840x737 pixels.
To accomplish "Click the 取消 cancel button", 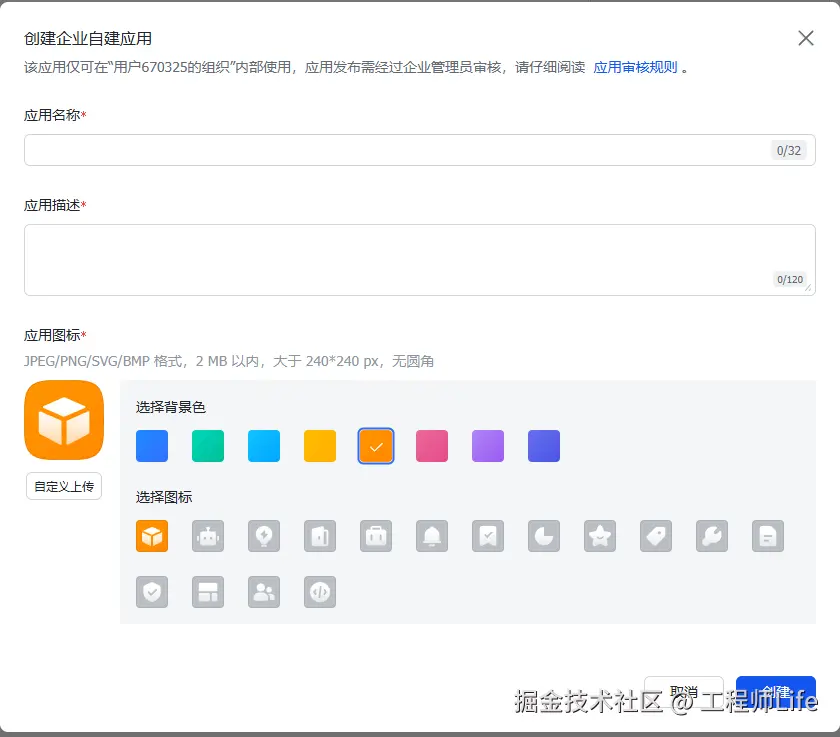I will tap(684, 692).
